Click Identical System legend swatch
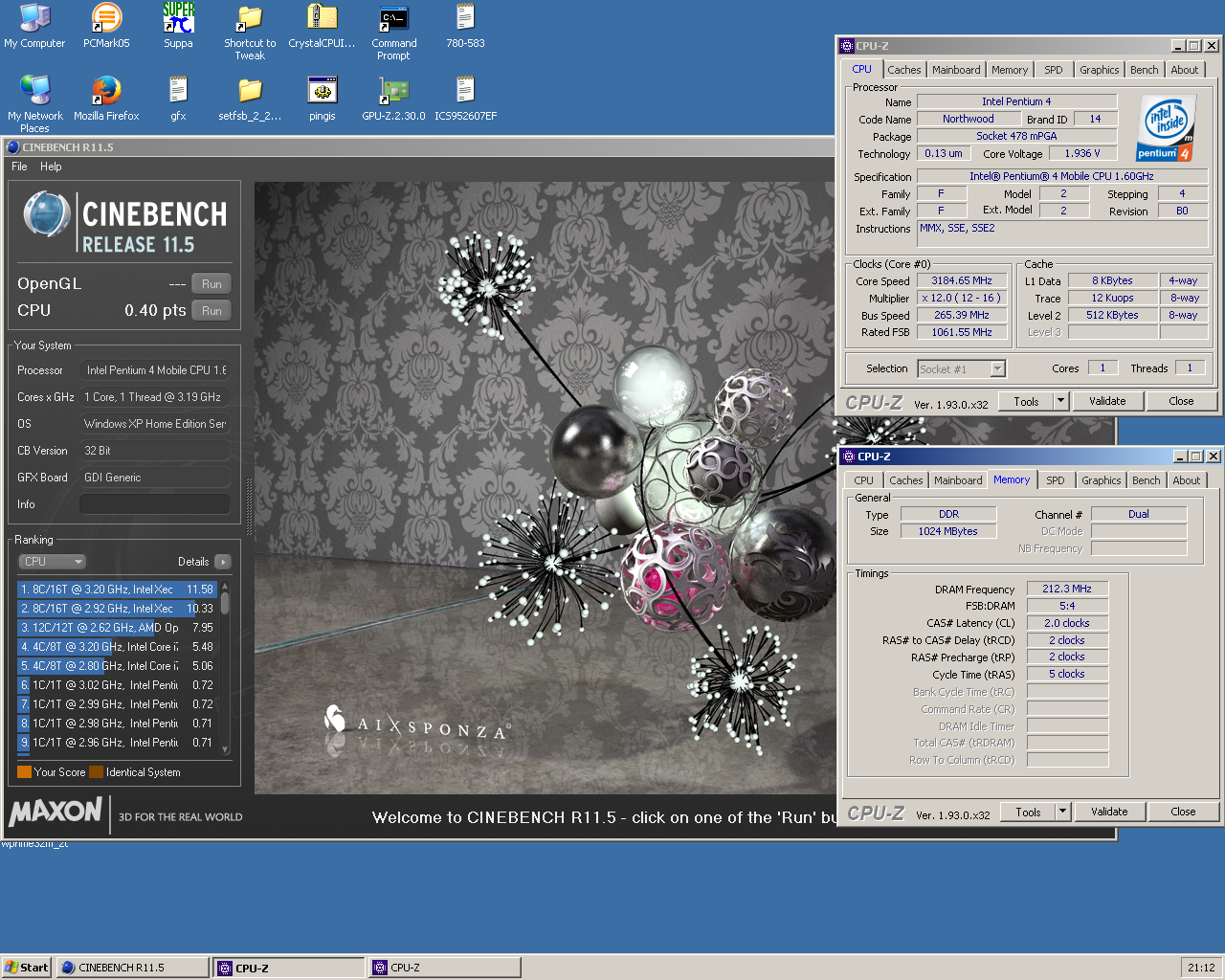The width and height of the screenshot is (1225, 980). (x=96, y=772)
